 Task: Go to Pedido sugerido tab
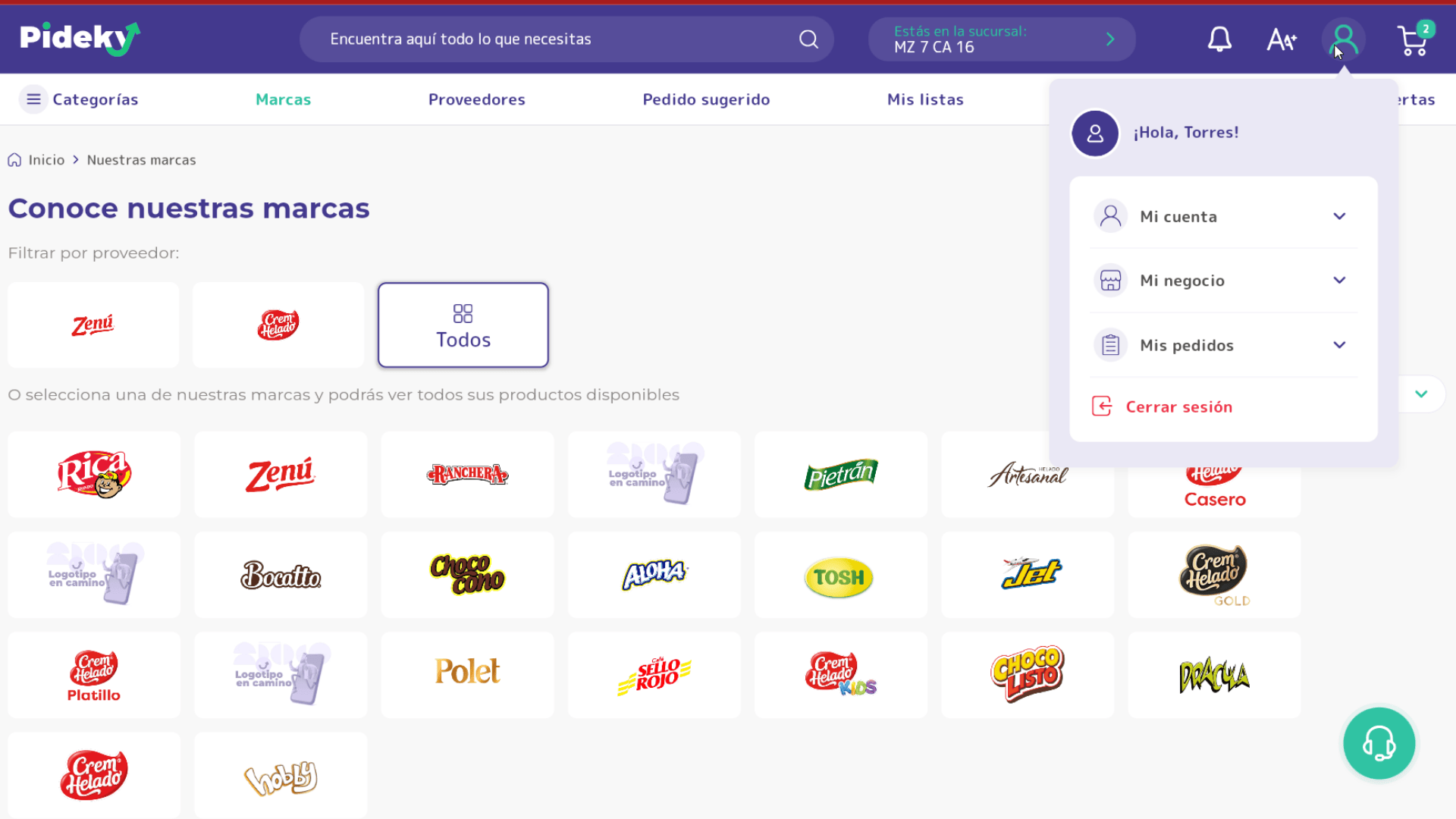point(706,99)
